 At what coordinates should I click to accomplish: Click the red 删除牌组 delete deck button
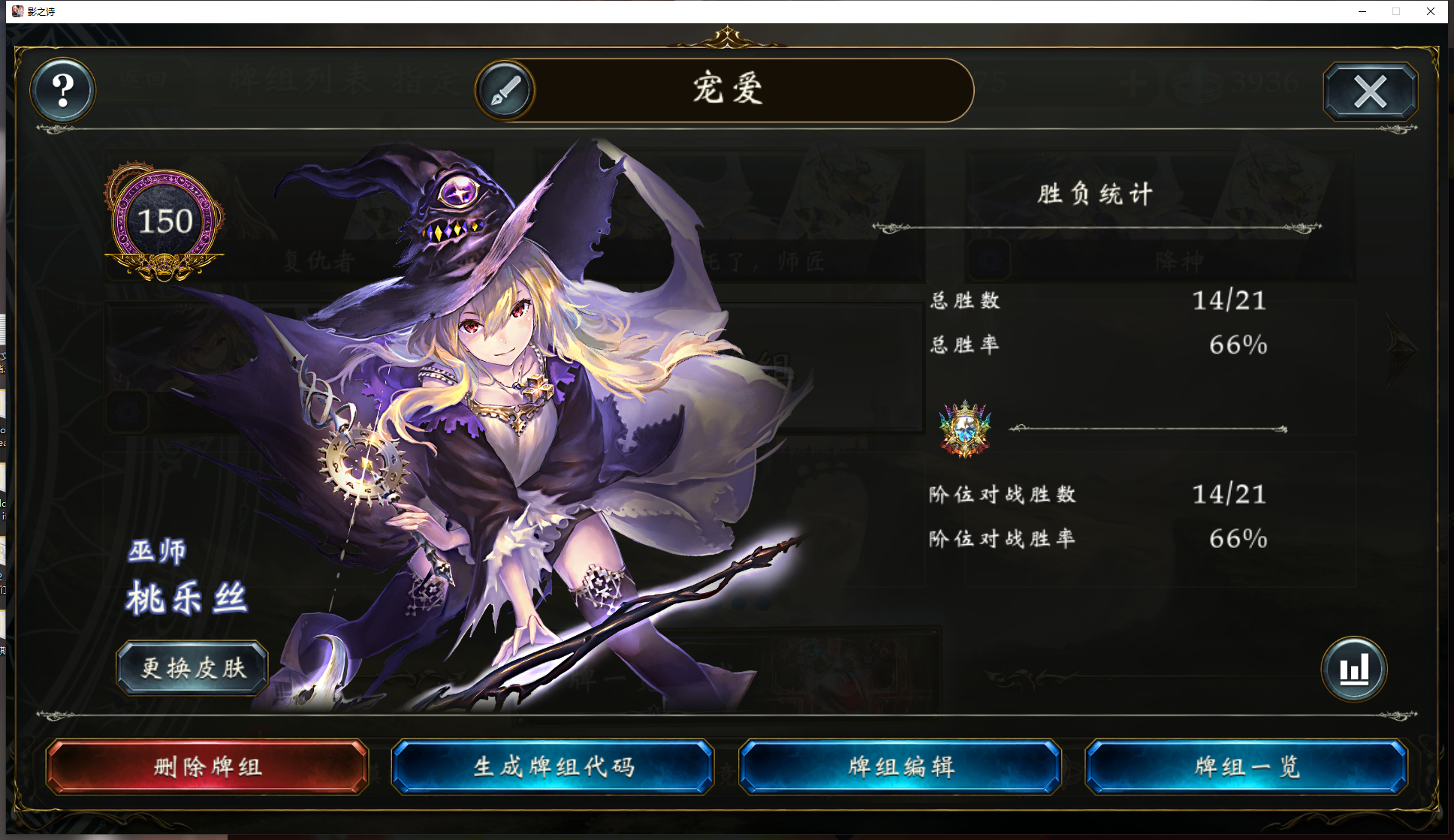point(207,766)
